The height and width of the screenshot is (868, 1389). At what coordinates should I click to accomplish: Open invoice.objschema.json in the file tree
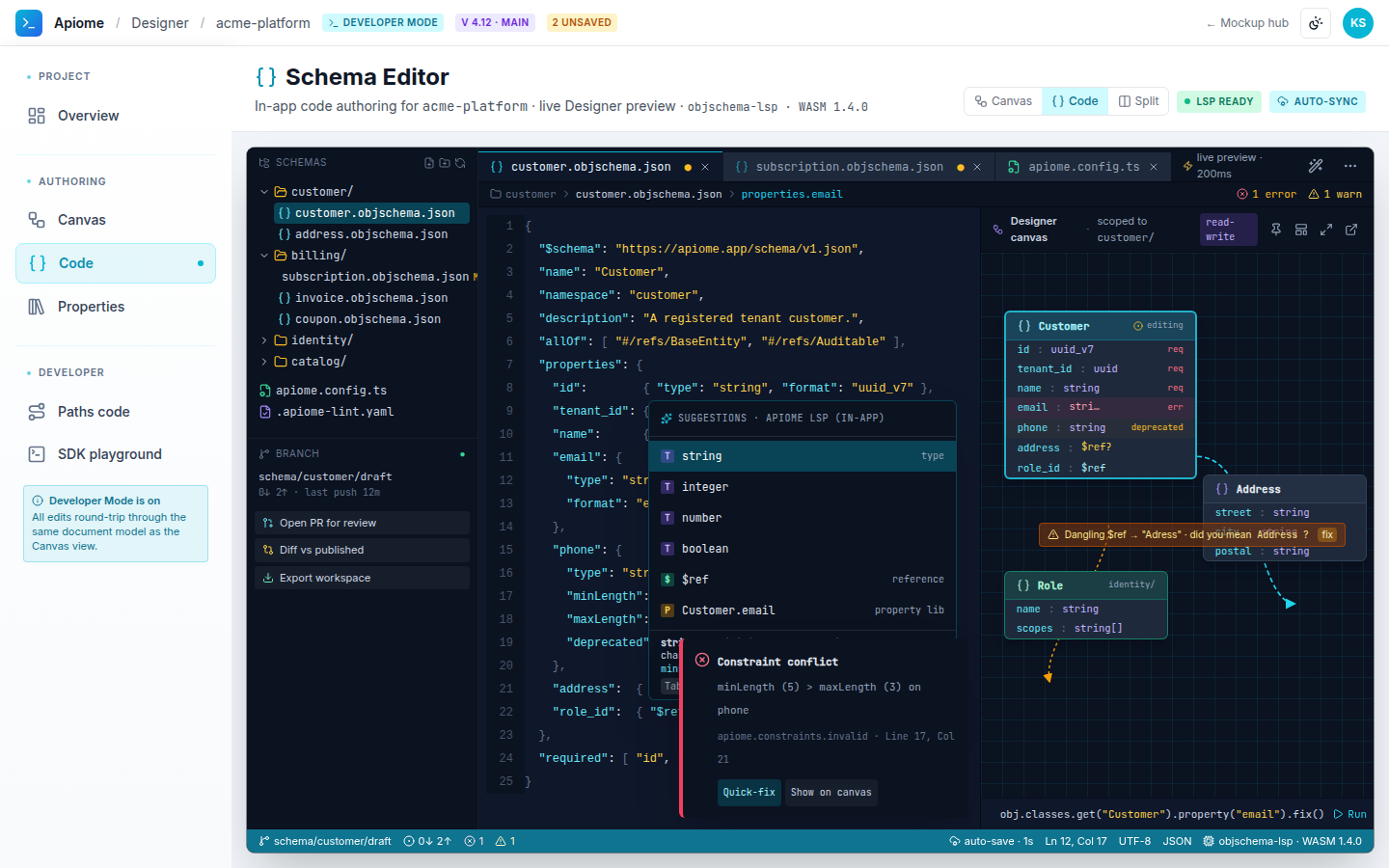click(372, 298)
